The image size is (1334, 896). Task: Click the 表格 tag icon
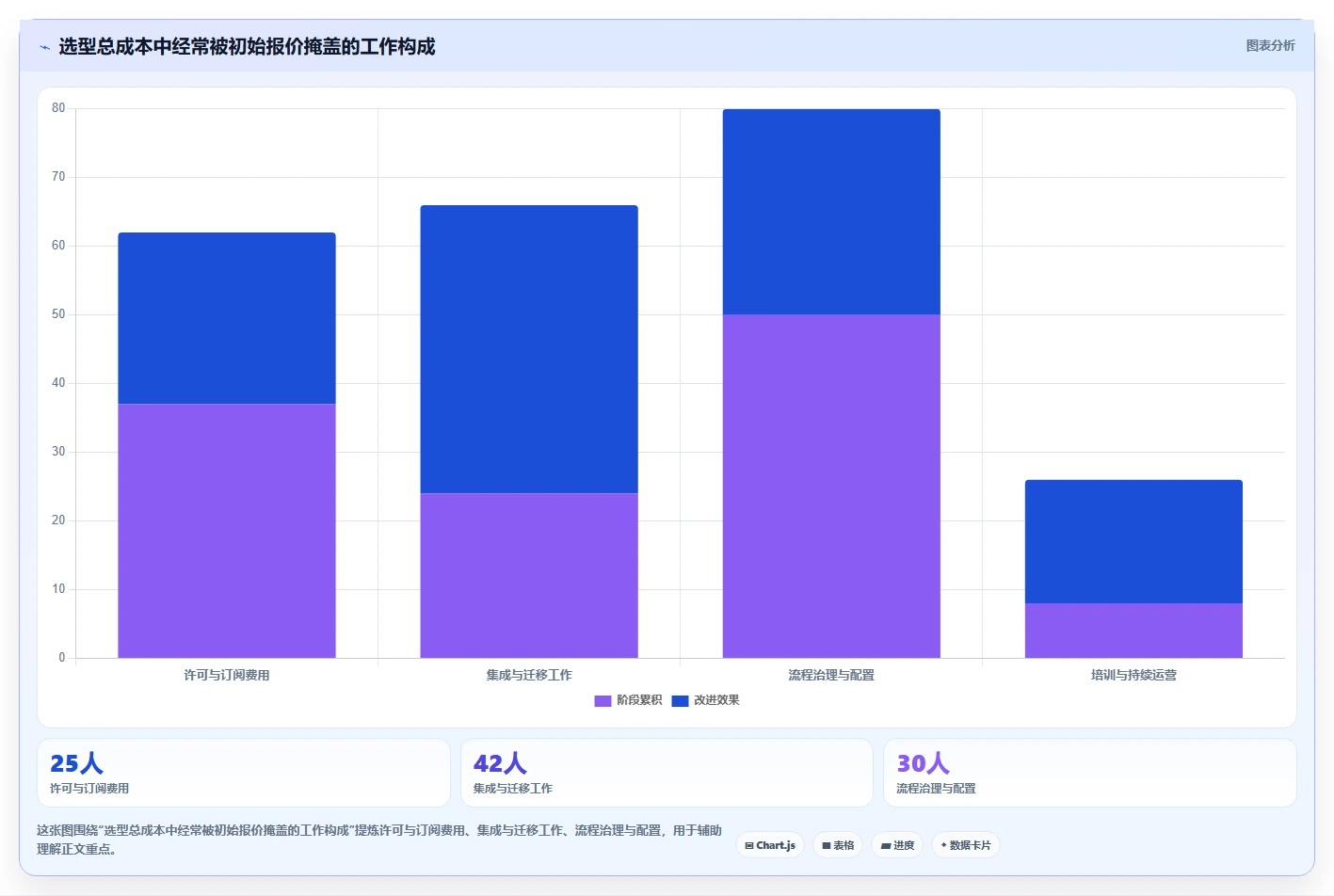(x=827, y=846)
